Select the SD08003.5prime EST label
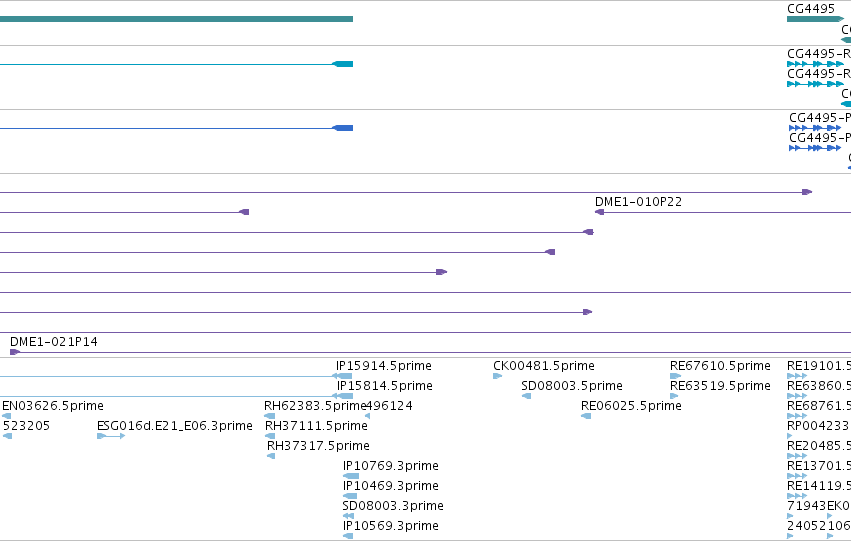Viewport: 851px width, 541px height. [x=572, y=386]
